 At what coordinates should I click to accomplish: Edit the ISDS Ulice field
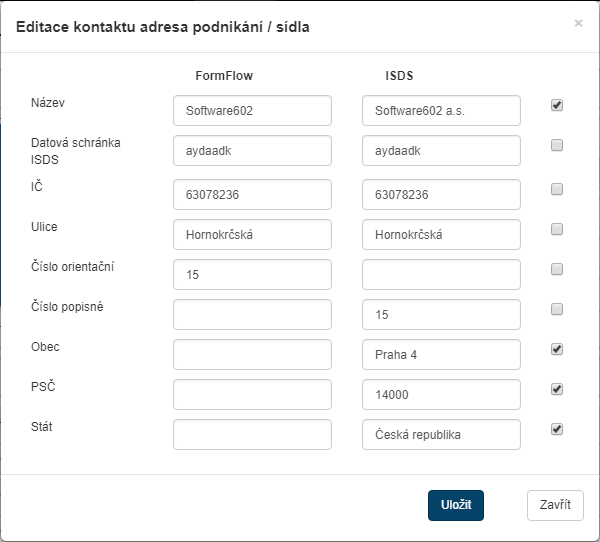pos(441,235)
